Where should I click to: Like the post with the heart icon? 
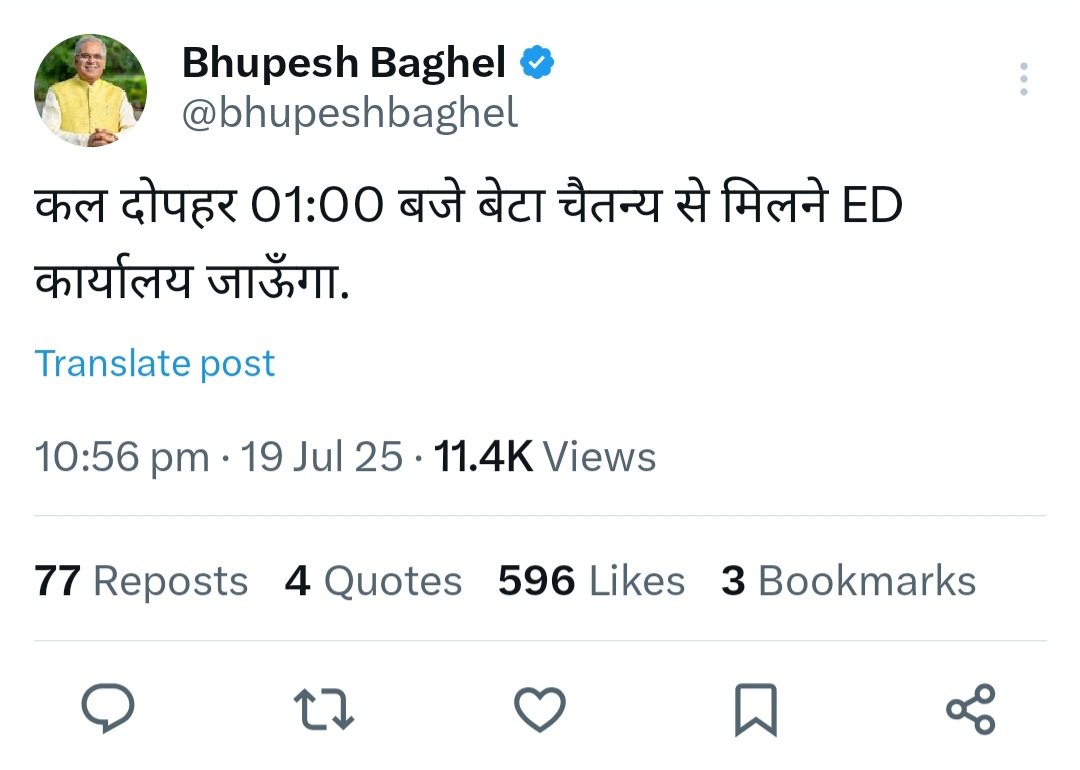click(540, 709)
